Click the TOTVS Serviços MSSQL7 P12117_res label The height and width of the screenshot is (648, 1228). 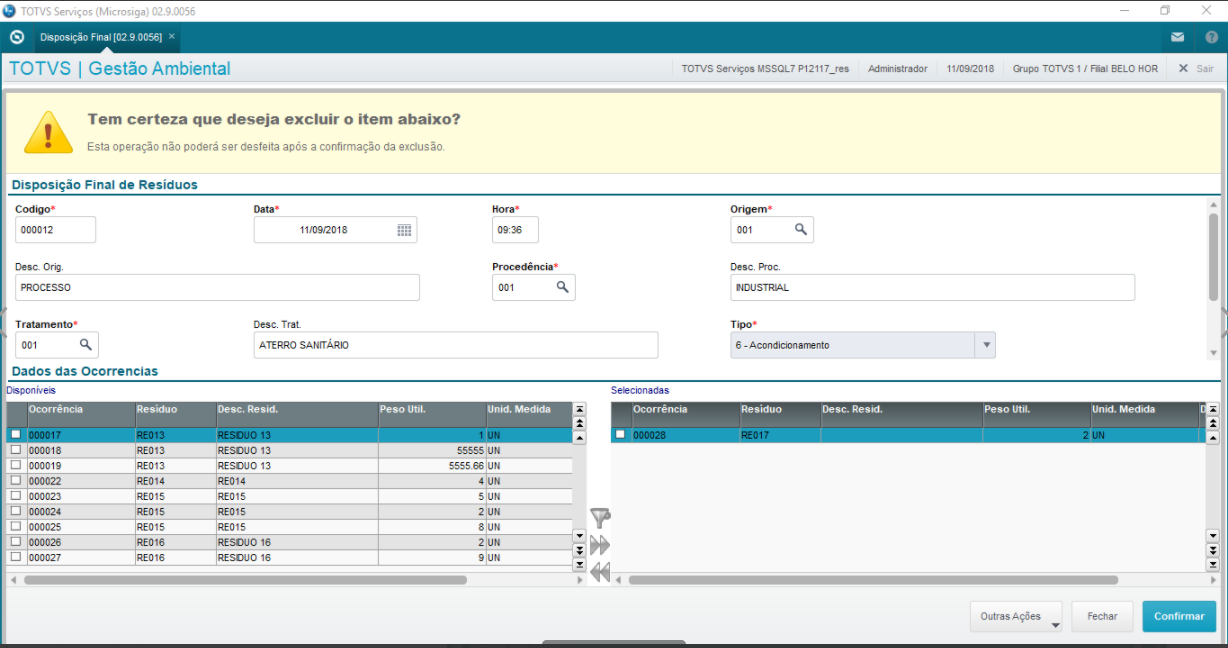[765, 69]
